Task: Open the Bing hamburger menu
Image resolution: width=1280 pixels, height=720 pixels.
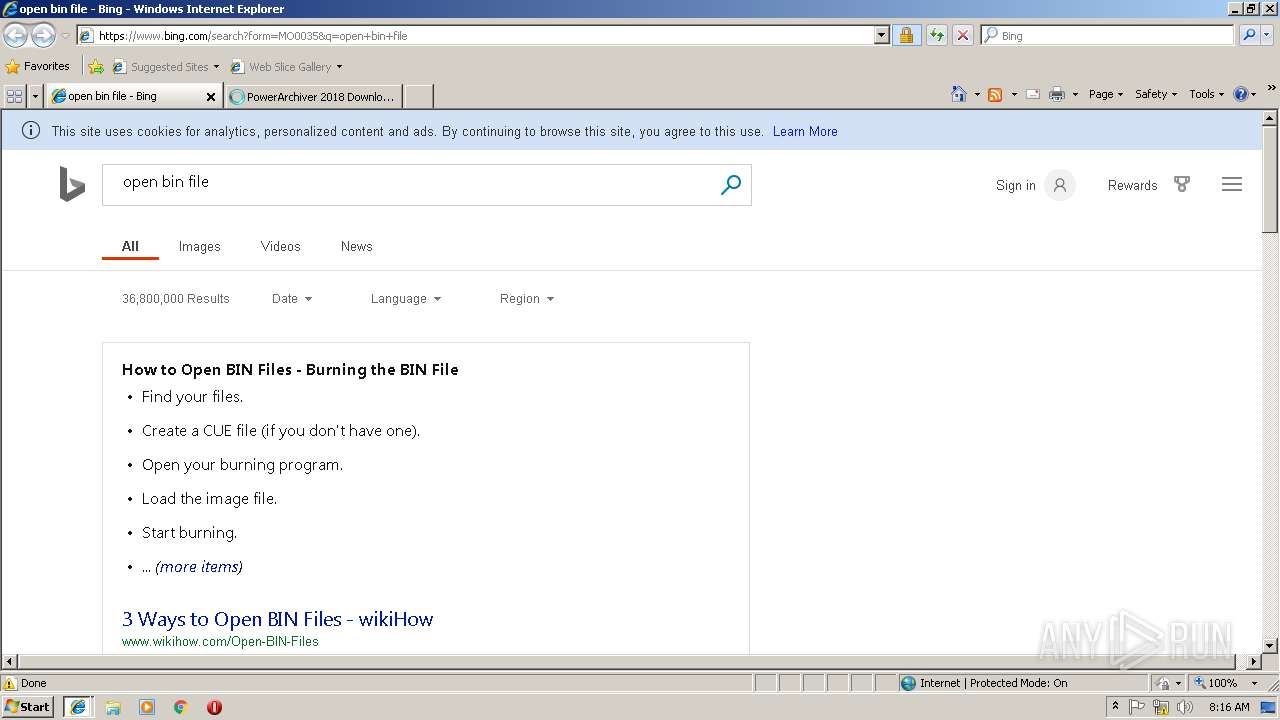Action: point(1232,184)
